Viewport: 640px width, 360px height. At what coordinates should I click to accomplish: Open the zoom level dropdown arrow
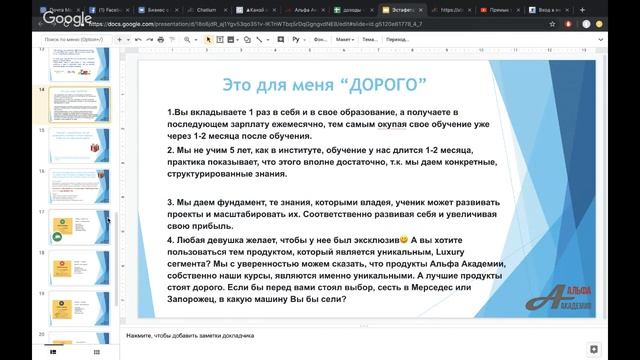tap(196, 40)
